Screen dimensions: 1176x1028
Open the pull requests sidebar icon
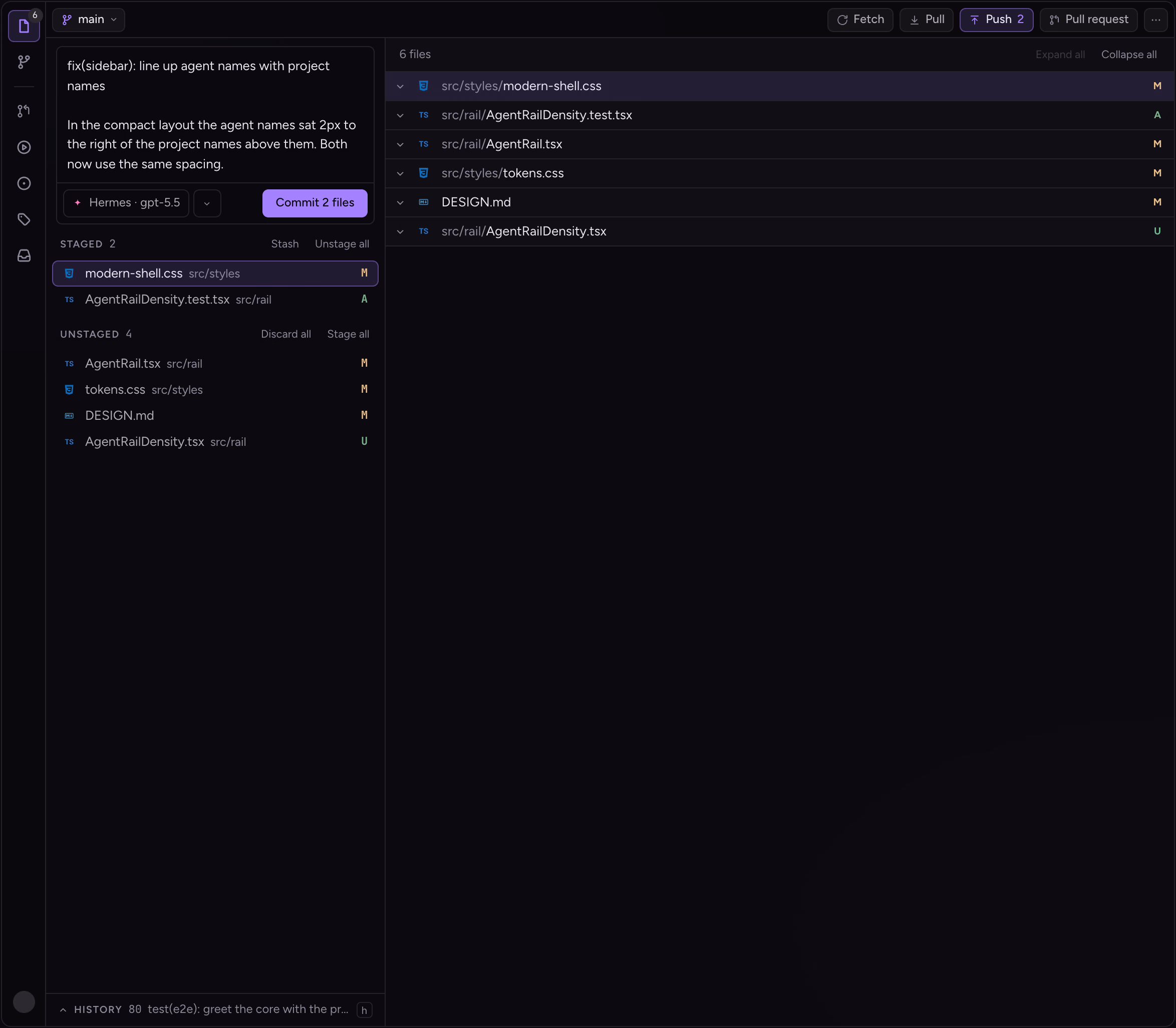pos(24,111)
